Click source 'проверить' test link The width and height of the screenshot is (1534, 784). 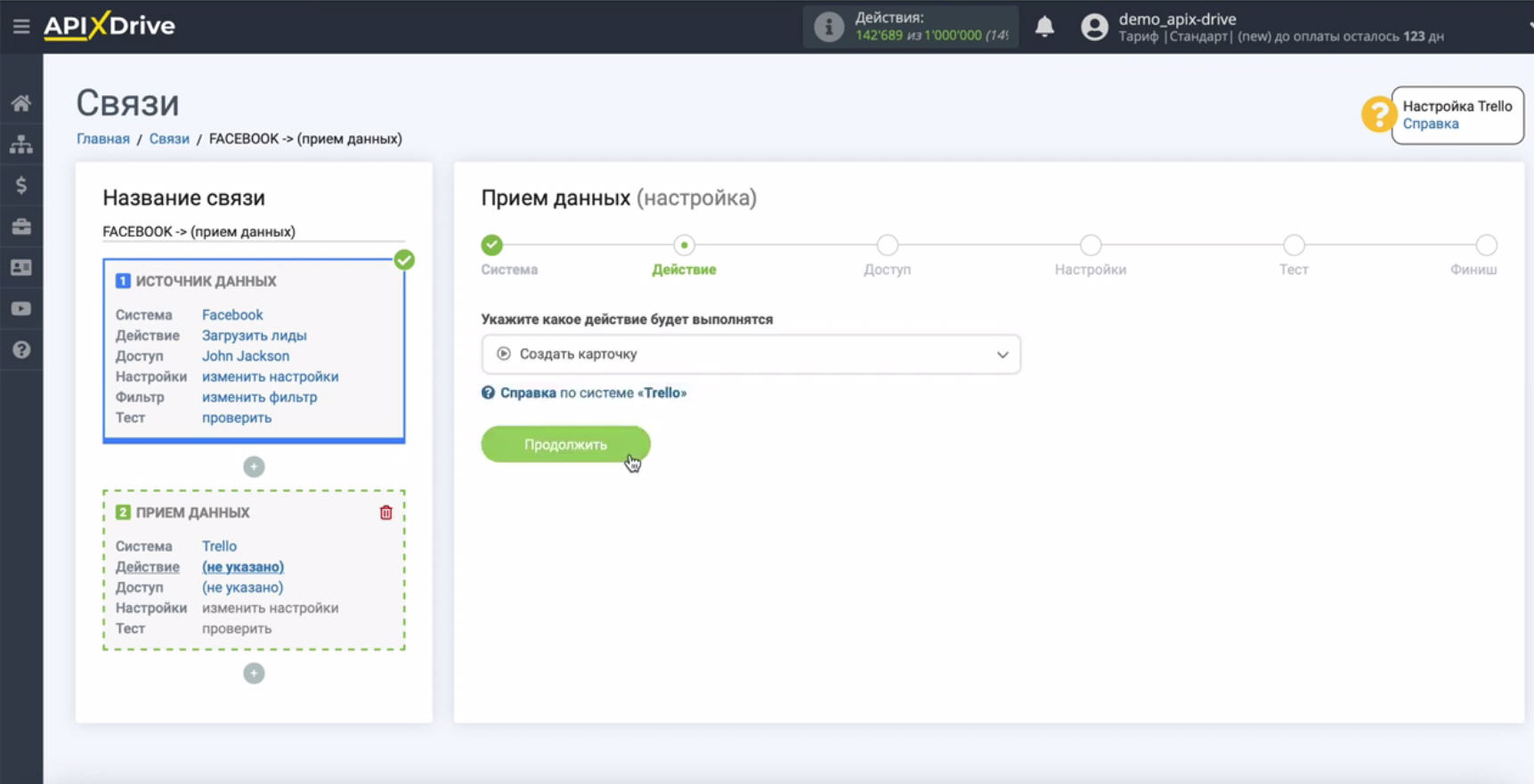[237, 417]
